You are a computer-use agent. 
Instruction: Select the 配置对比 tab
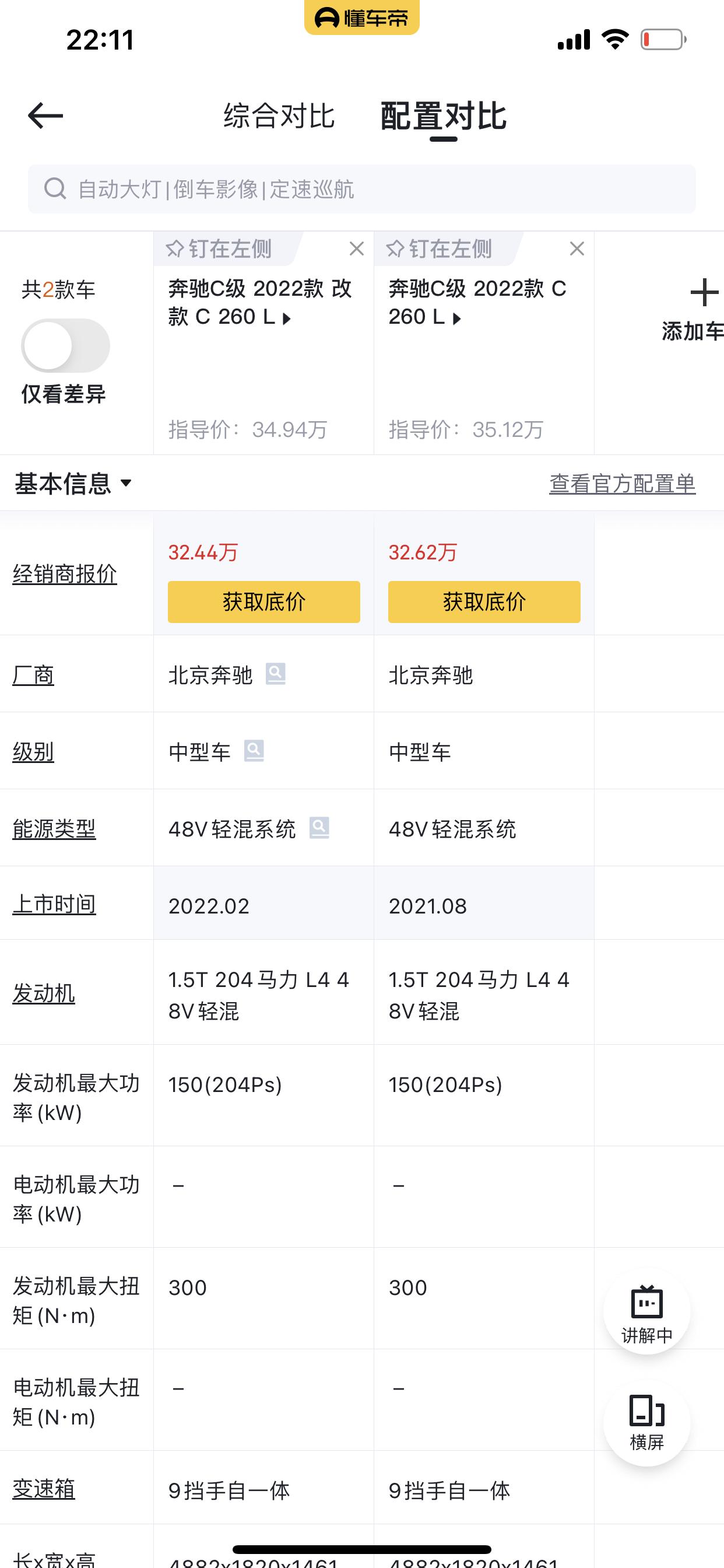(x=444, y=116)
